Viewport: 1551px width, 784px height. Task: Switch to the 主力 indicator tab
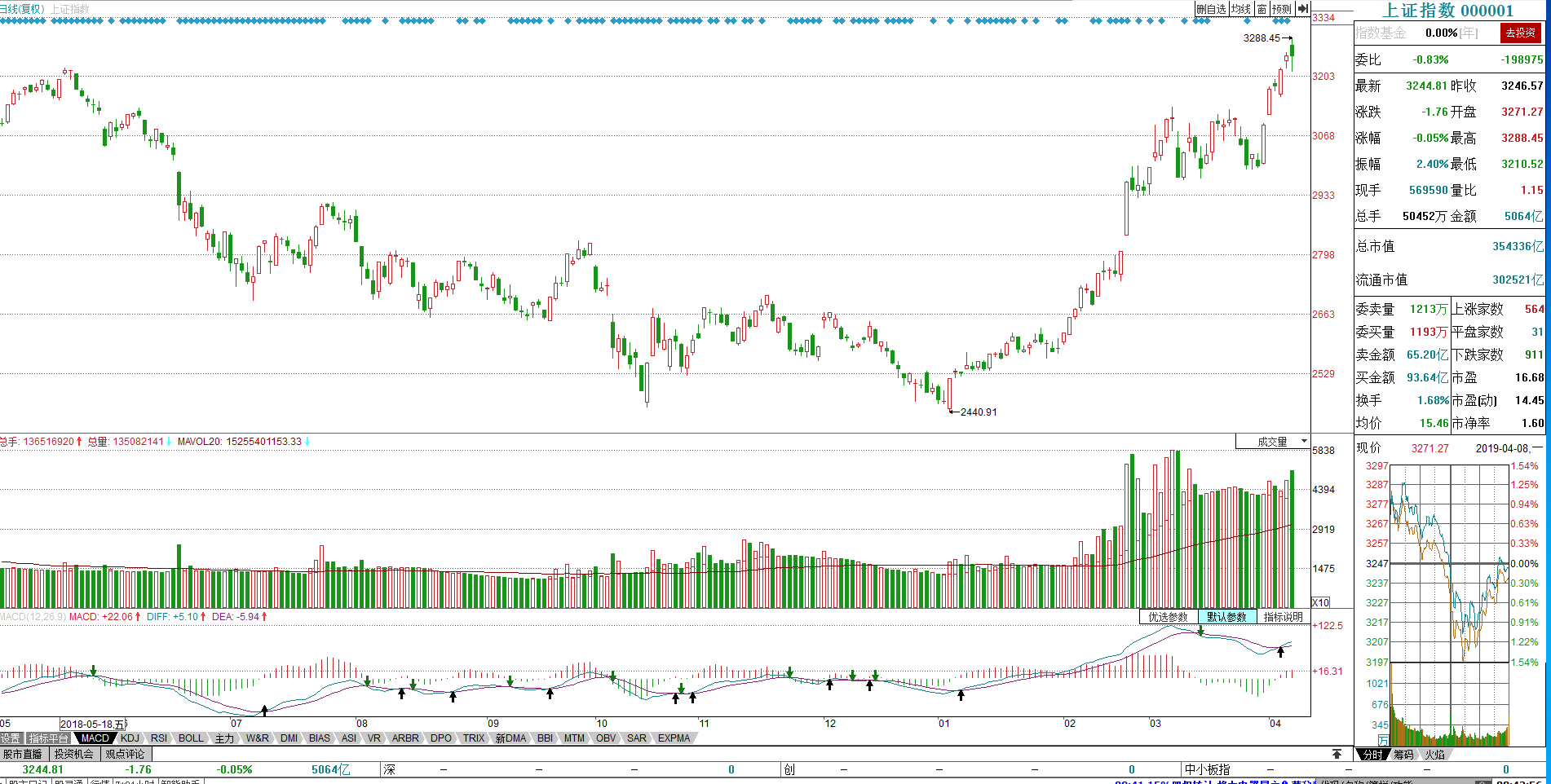click(224, 738)
